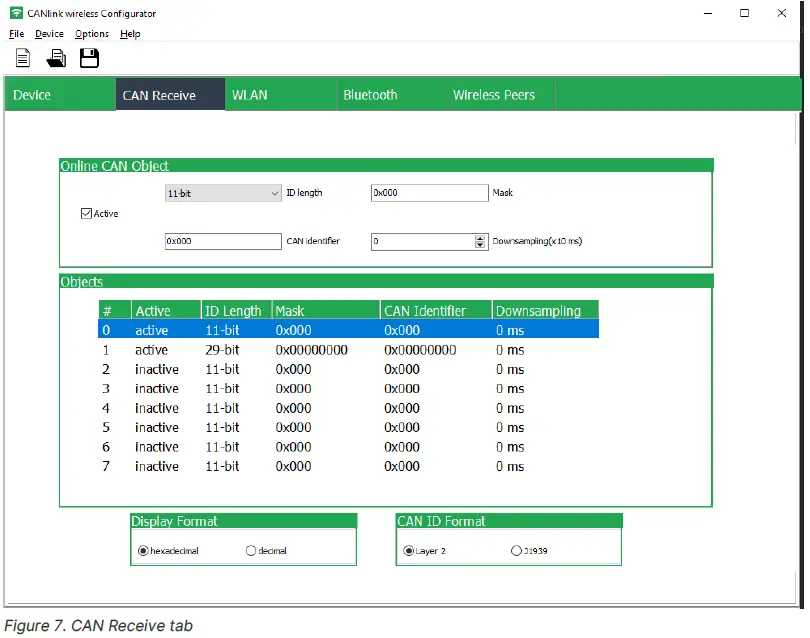Toggle the Active checkbox
Image resolution: width=810 pixels, height=638 pixels.
tap(86, 213)
